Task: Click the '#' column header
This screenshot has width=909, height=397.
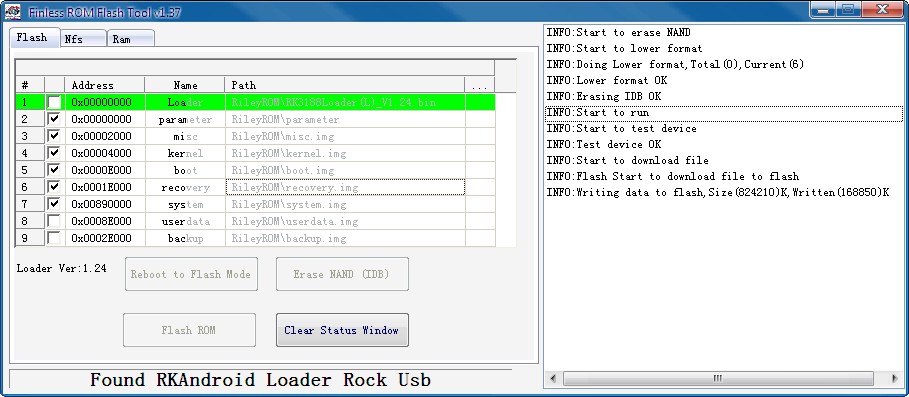Action: click(30, 85)
